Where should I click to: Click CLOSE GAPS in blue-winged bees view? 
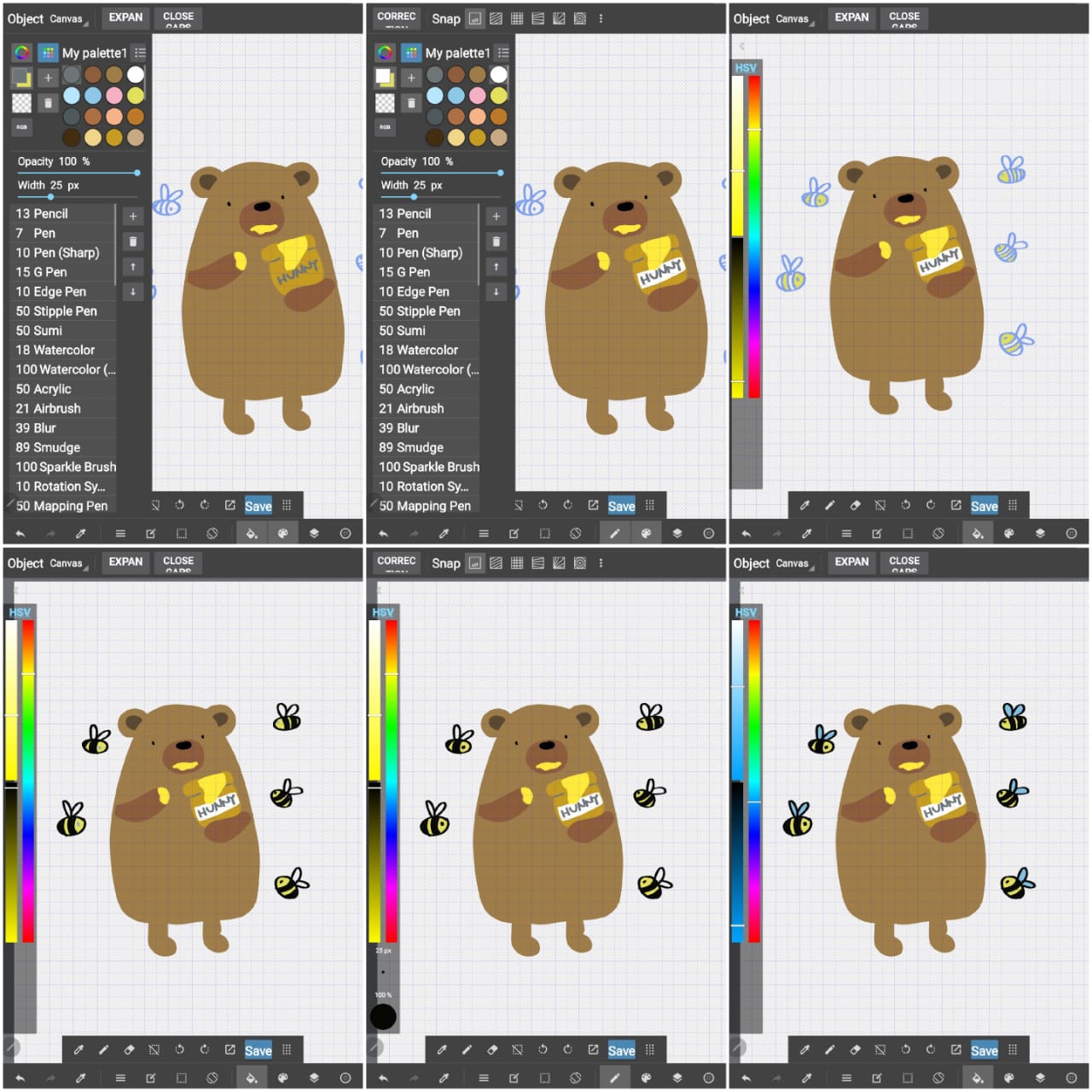[904, 564]
